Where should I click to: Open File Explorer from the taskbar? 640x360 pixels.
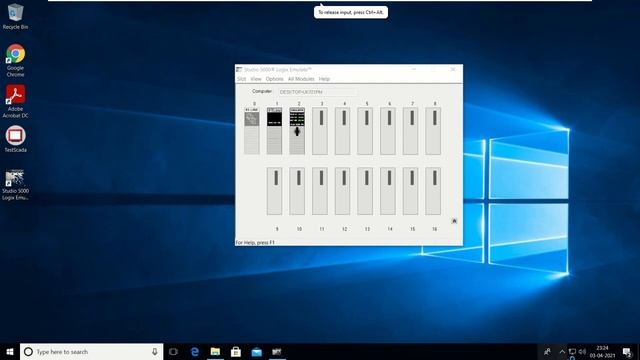coord(215,351)
